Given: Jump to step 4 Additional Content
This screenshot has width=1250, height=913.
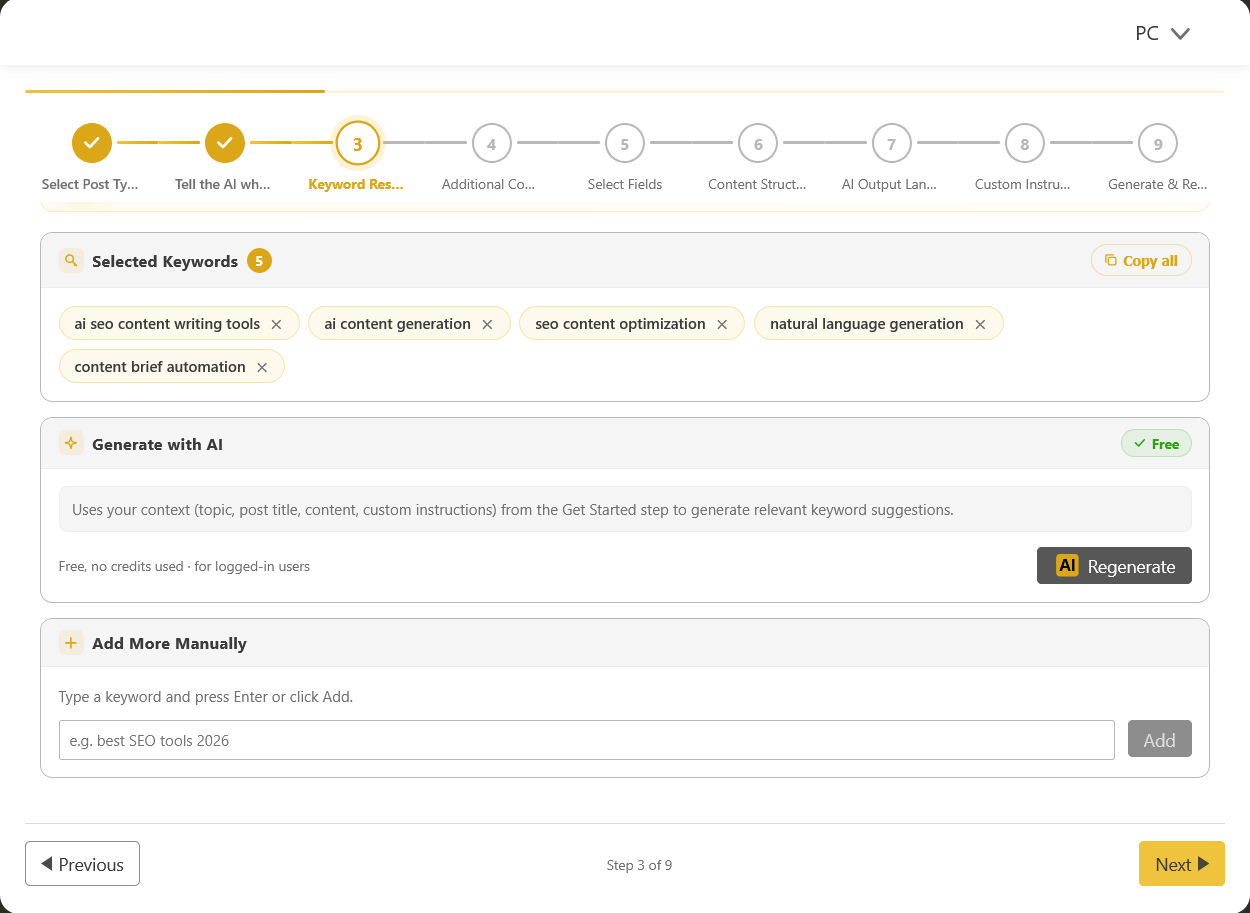Looking at the screenshot, I should click(x=491, y=143).
